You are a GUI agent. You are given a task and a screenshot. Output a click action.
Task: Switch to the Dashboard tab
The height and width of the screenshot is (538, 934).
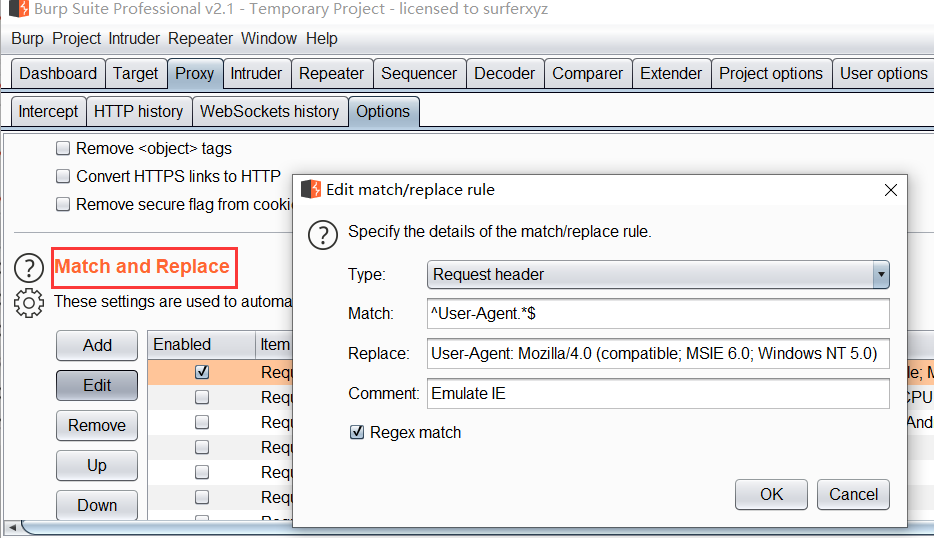[x=58, y=73]
